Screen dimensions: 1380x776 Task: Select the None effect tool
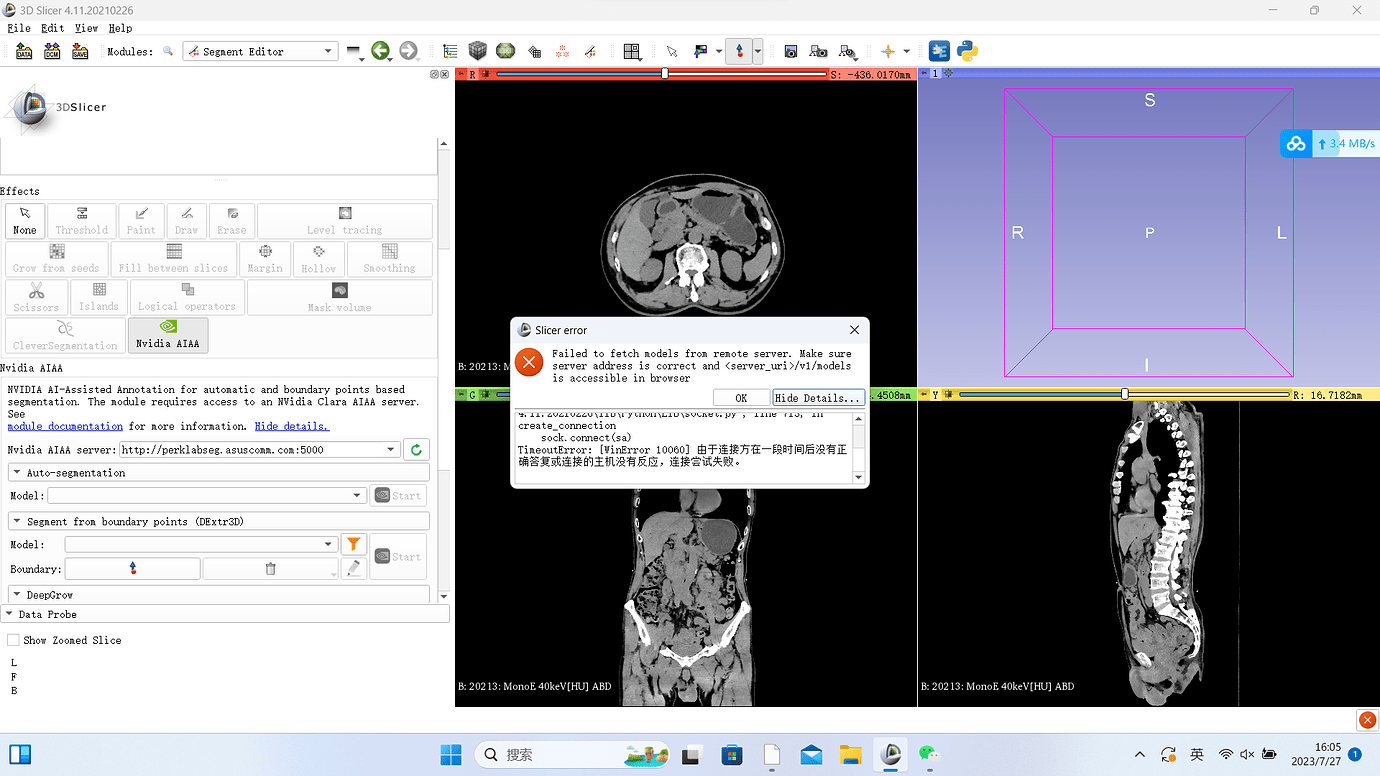click(25, 221)
